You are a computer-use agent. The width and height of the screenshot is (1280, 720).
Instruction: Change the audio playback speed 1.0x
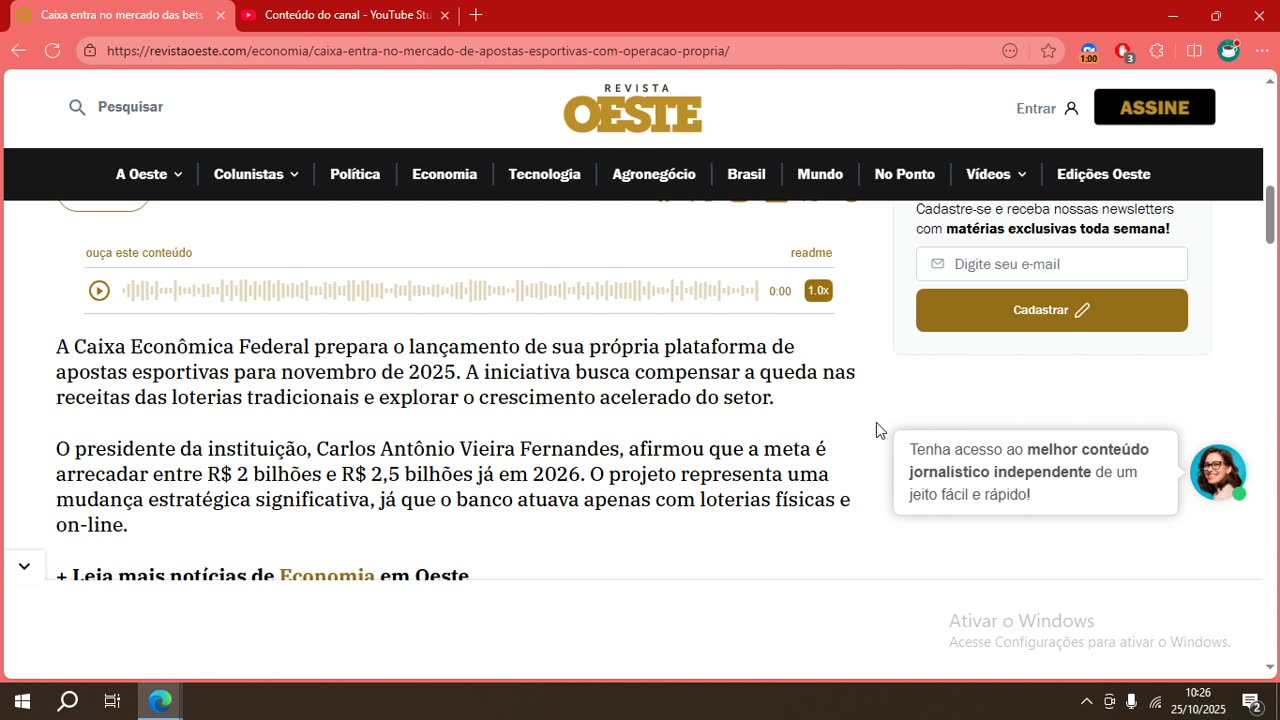click(x=818, y=291)
